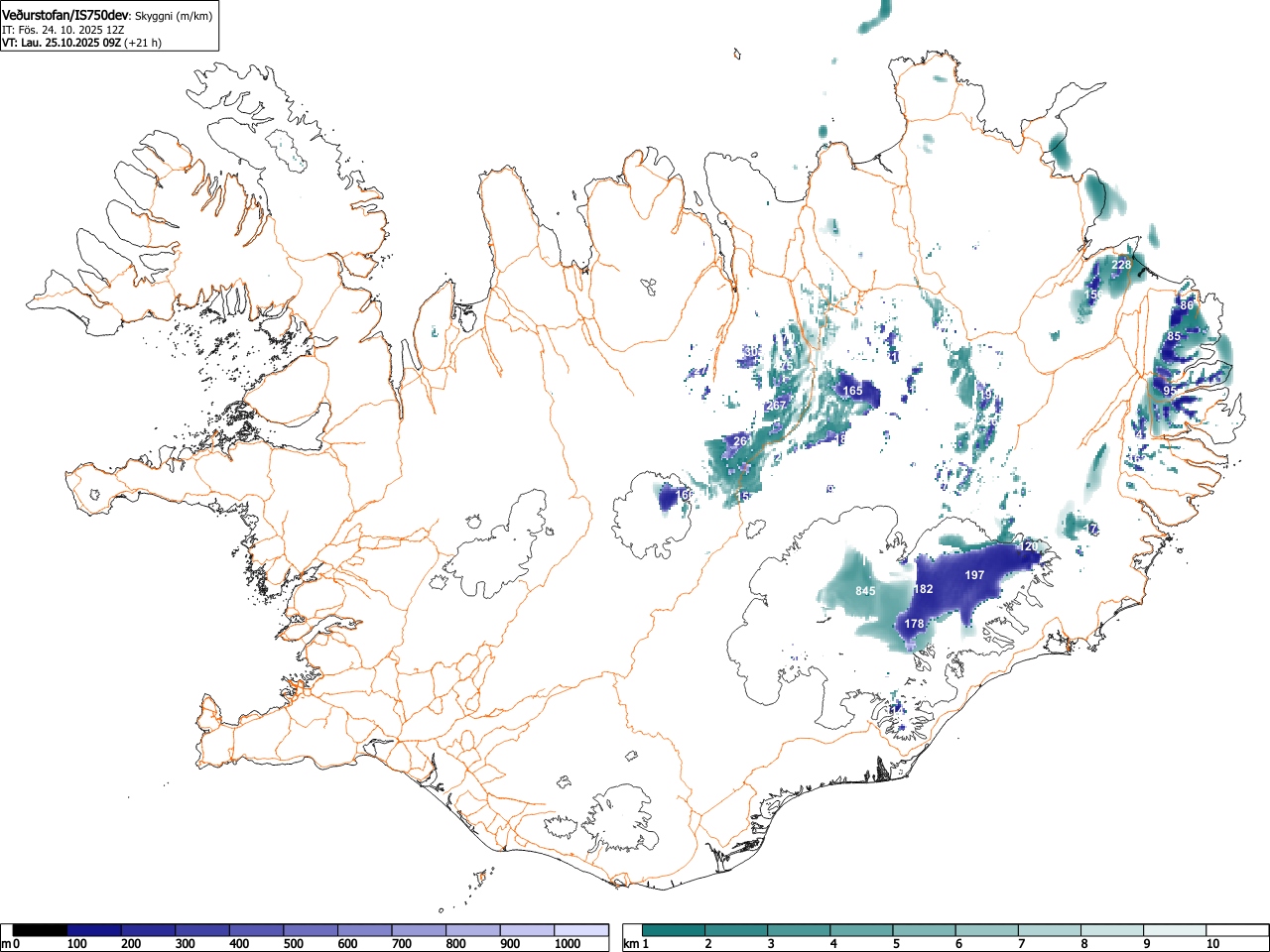1270x952 pixels.
Task: Click the visibility value '85' on the map
Action: [x=1174, y=336]
